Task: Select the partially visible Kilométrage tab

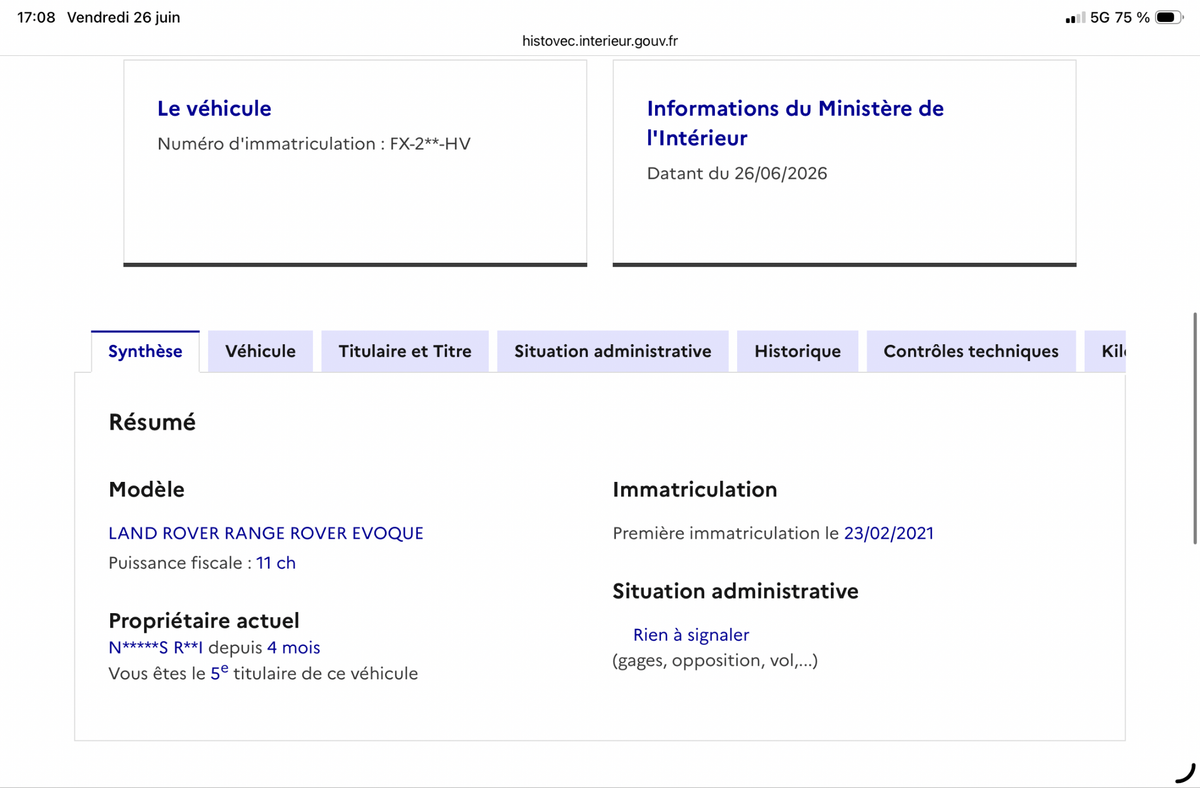Action: pyautogui.click(x=1105, y=351)
